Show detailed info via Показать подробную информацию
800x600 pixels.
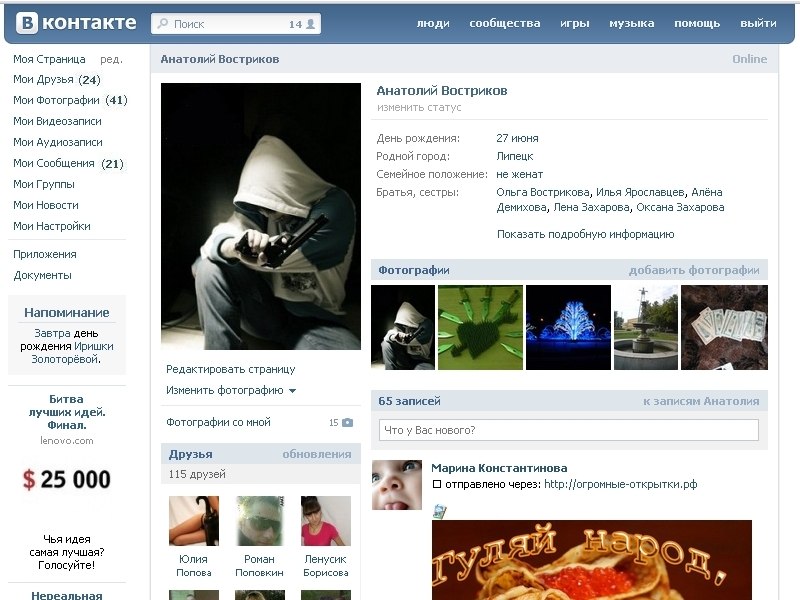pyautogui.click(x=585, y=234)
